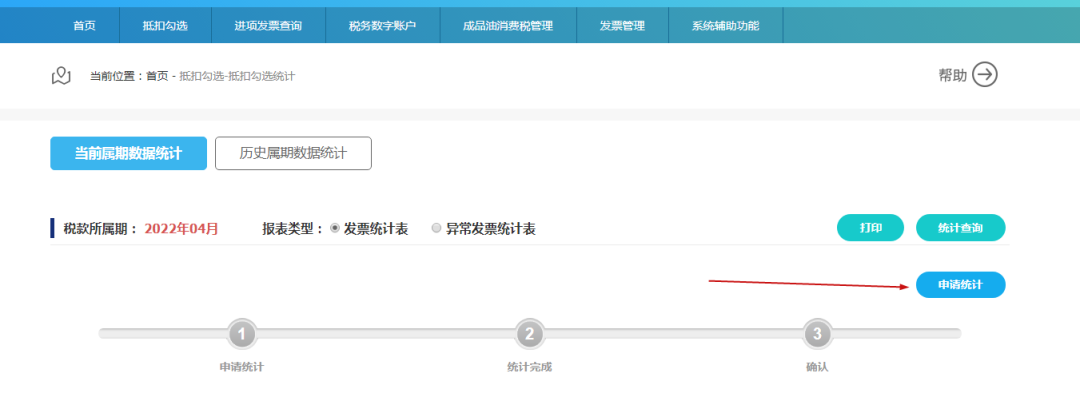
Task: Open 成品油消费税管理 menu
Action: tap(508, 26)
